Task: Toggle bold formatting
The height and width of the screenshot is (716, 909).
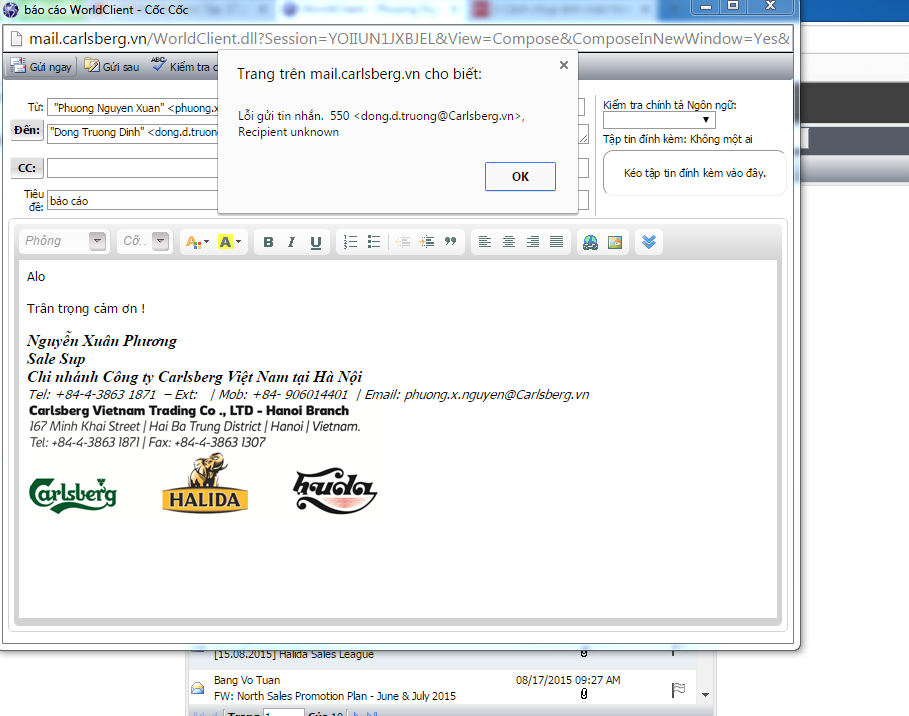Action: (x=268, y=242)
